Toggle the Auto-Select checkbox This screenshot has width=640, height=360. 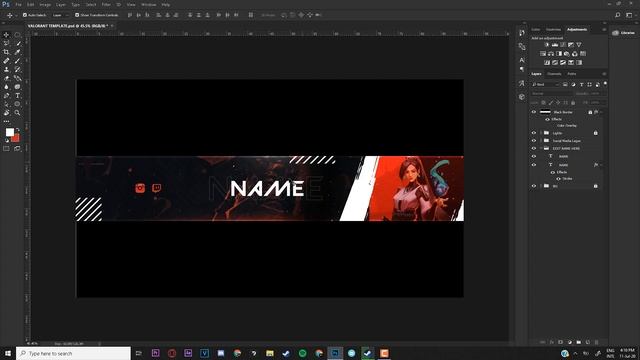click(x=25, y=15)
